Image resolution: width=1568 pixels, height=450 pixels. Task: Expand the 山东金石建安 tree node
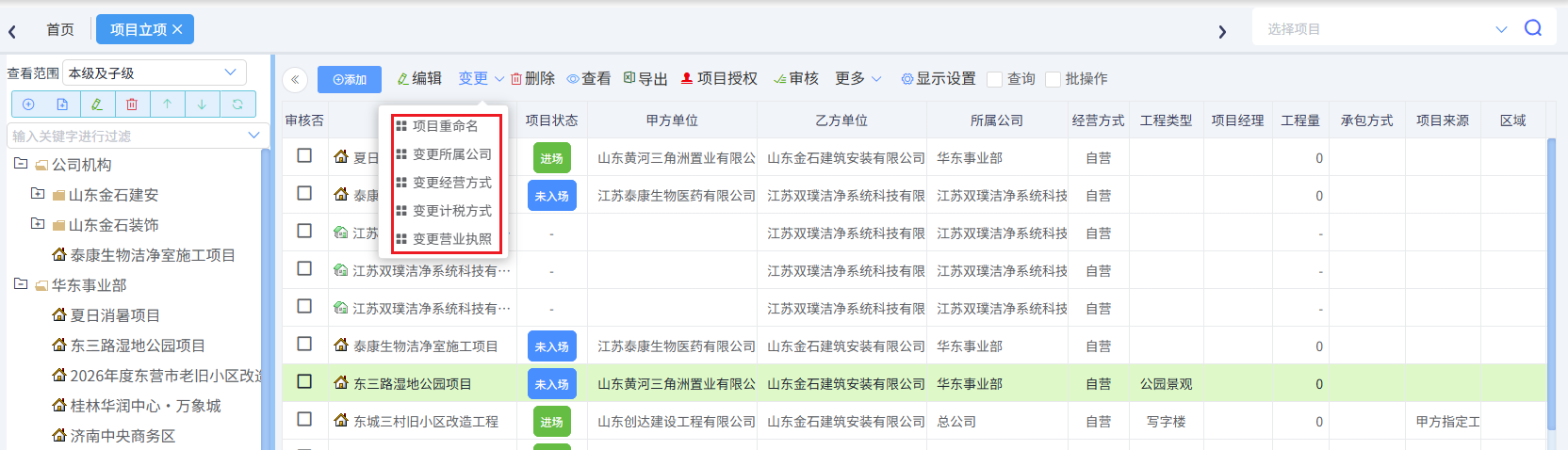pos(38,194)
